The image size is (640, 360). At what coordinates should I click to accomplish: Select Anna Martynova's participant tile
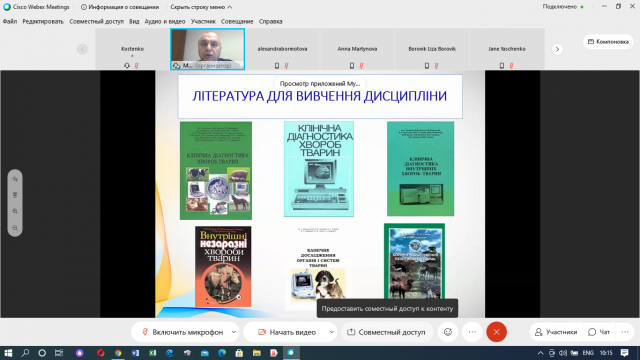click(357, 49)
